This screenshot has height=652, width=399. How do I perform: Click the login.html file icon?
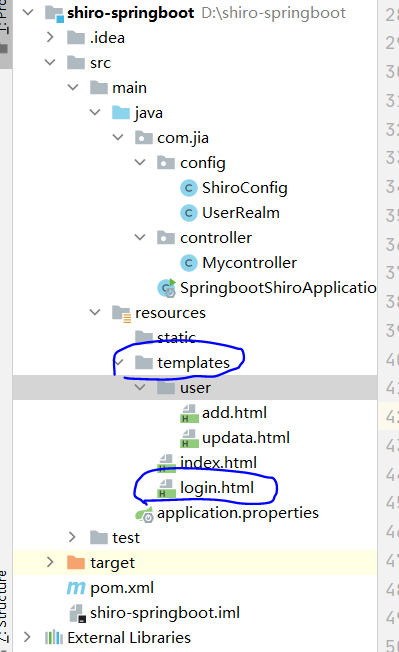tap(166, 488)
